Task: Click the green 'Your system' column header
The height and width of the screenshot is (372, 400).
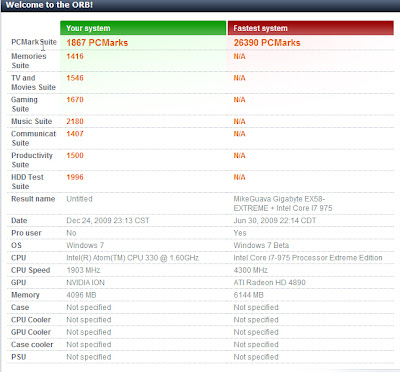Action: tap(143, 28)
